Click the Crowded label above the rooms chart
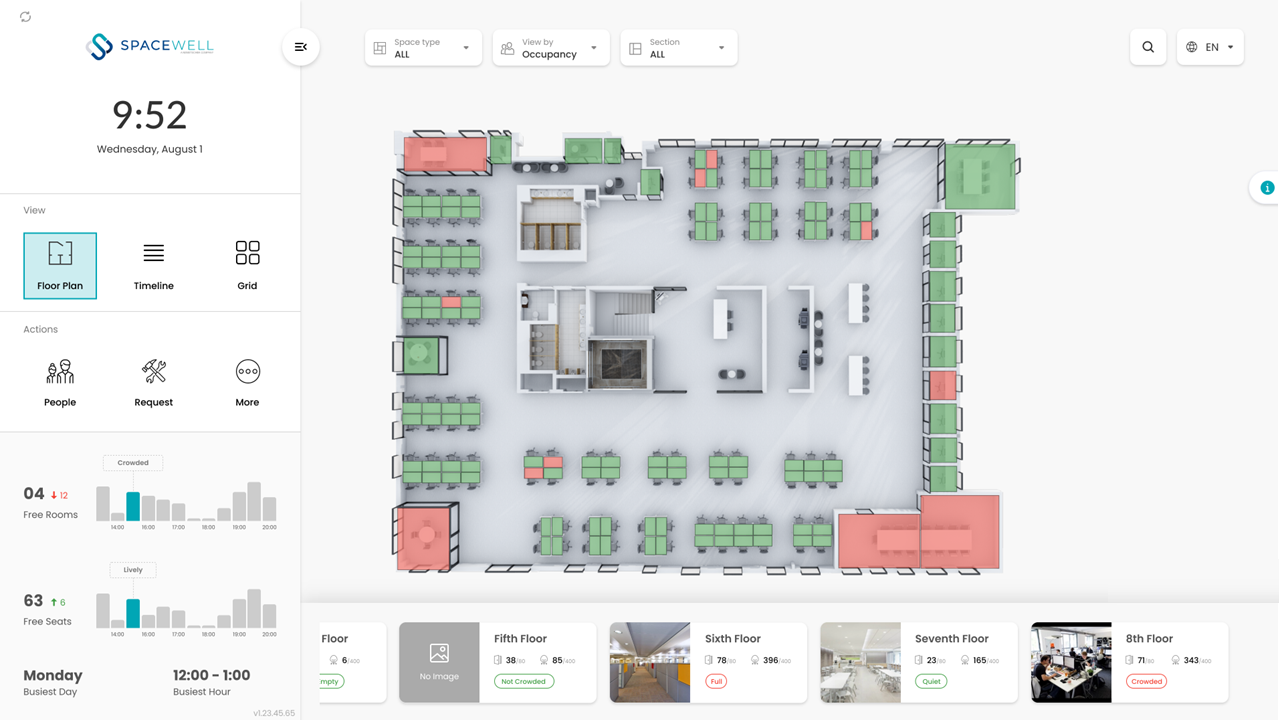Image resolution: width=1279 pixels, height=720 pixels. [x=133, y=463]
